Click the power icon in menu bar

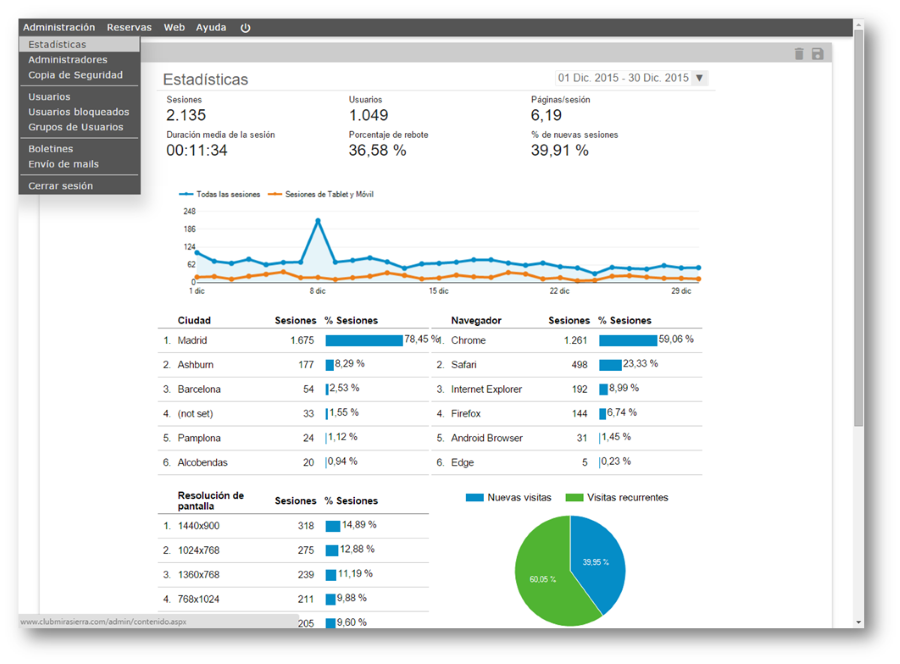[245, 28]
